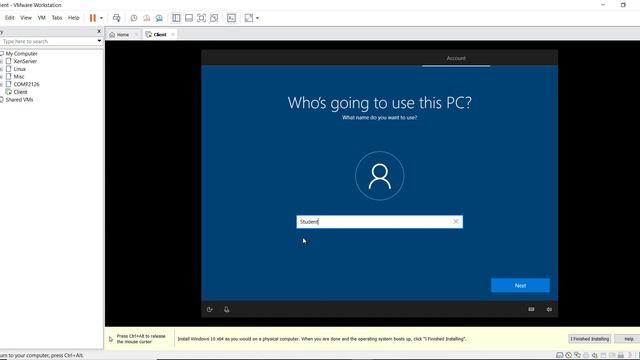Select the COMP2126 folder
The height and width of the screenshot is (360, 640).
tap(27, 84)
